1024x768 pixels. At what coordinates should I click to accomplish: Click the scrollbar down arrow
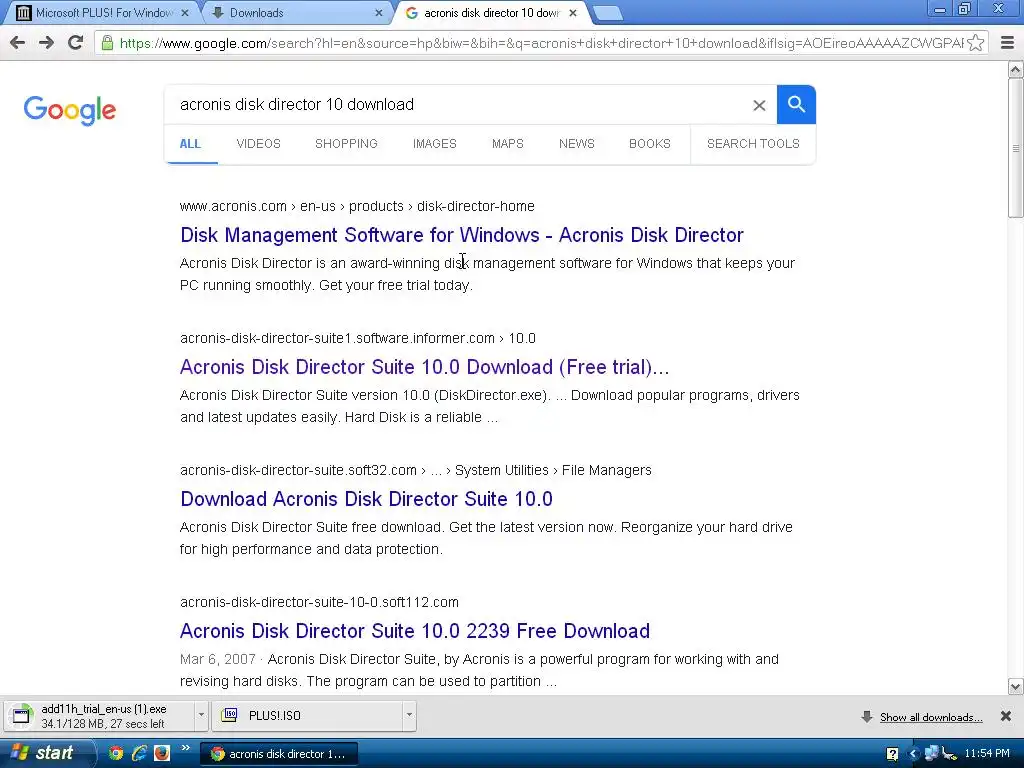coord(1016,686)
